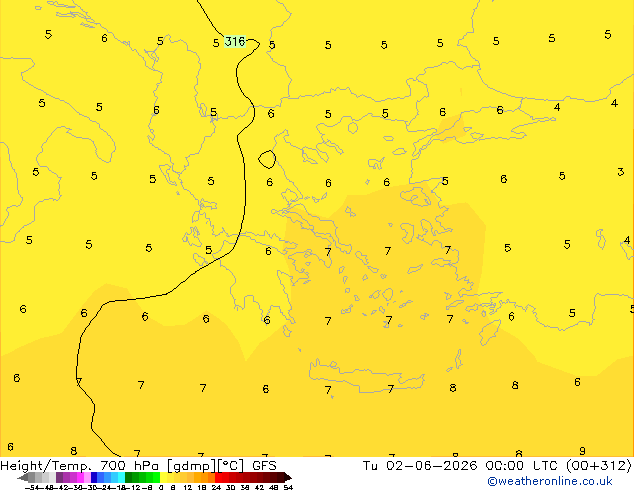Click the 316 contour height label
Screen dimensions: 634x490
pos(235,41)
